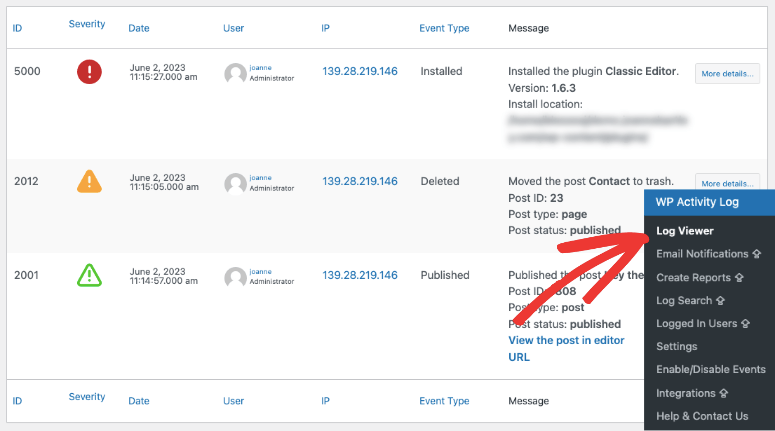
Task: Click IP 139.28.219.146 in the Published row
Action: point(360,275)
